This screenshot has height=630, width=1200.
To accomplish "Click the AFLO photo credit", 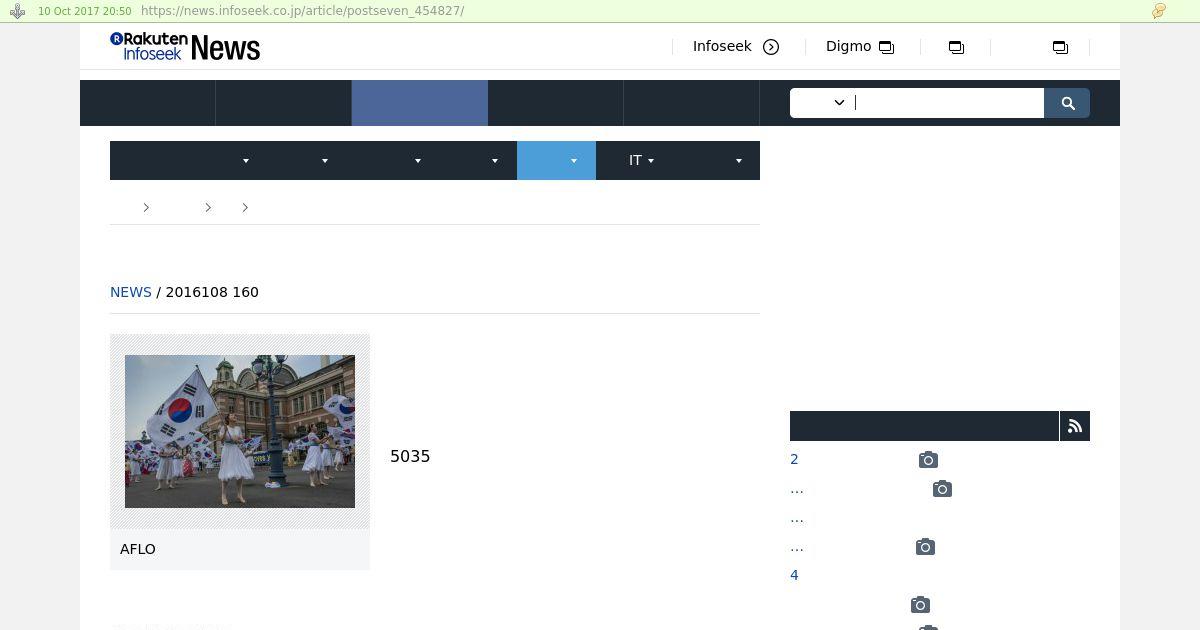I will 138,549.
